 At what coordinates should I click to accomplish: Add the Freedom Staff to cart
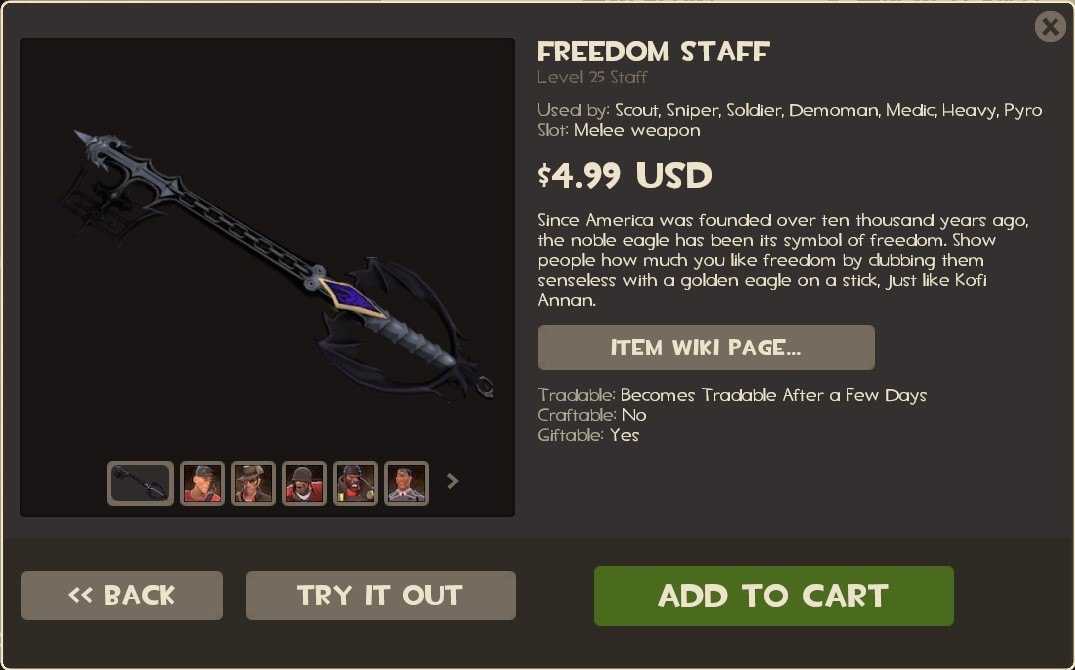pyautogui.click(x=773, y=595)
